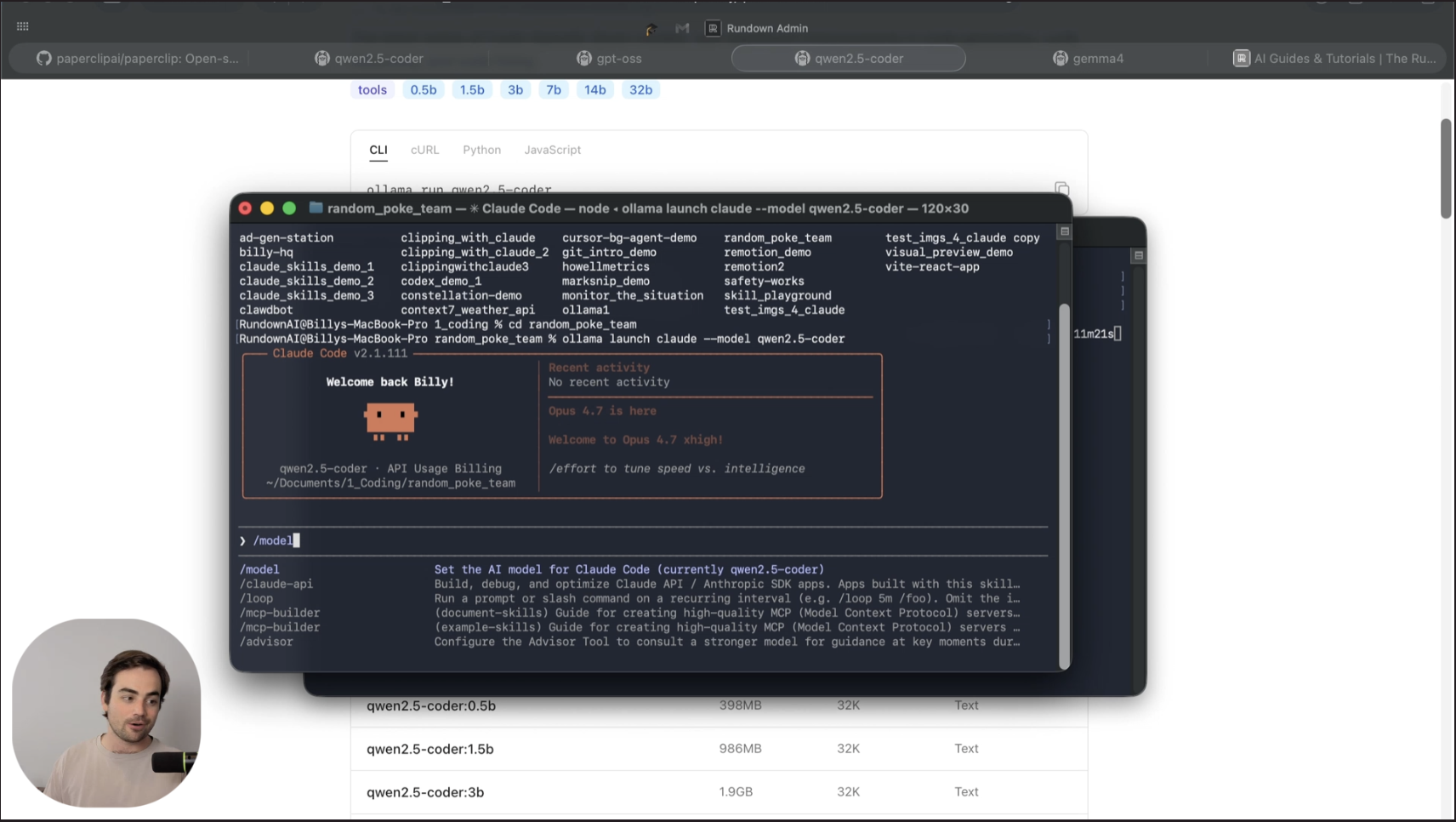The image size is (1456, 822).
Task: Select the CLI tab on the Ollama page
Action: tap(378, 150)
